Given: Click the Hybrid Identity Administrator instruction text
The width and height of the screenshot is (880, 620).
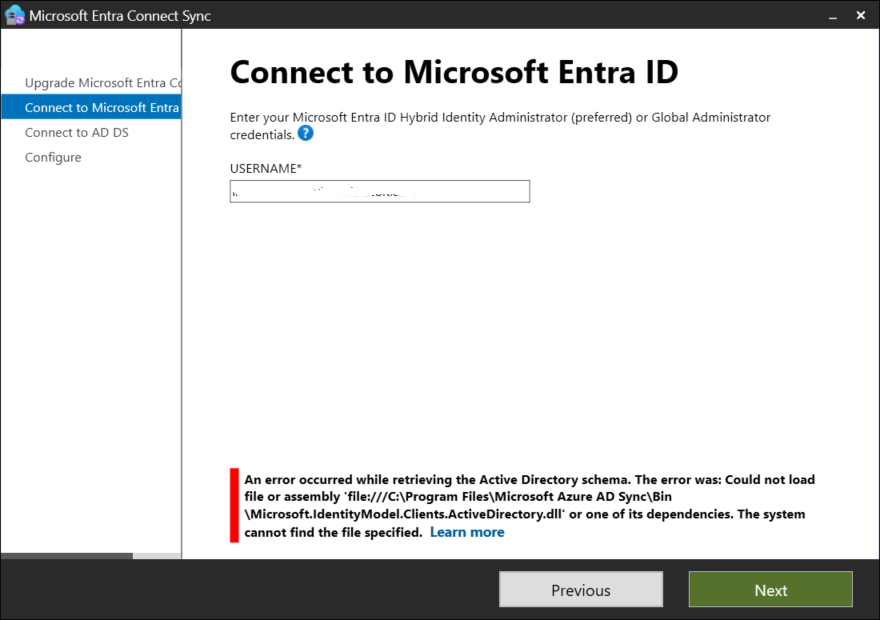Looking at the screenshot, I should (500, 126).
